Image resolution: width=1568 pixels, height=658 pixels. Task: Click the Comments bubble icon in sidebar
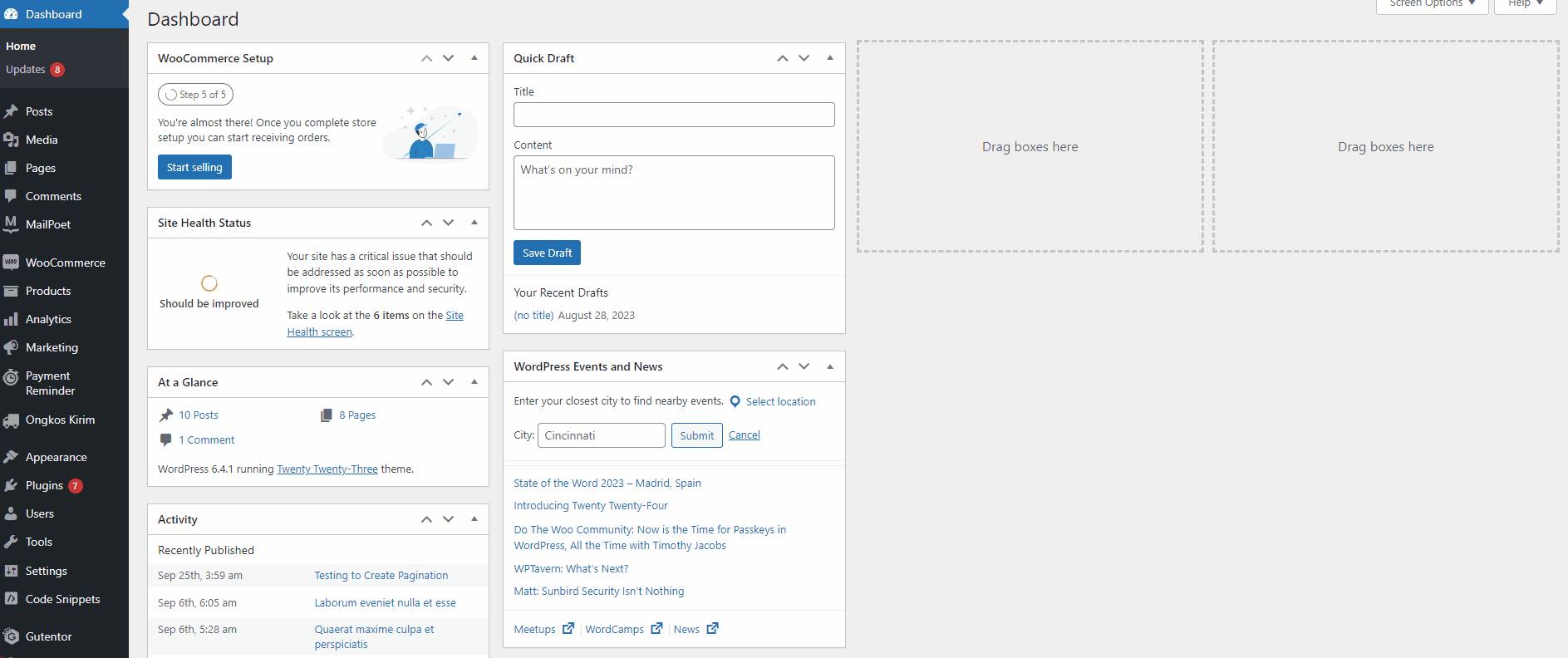[x=11, y=196]
